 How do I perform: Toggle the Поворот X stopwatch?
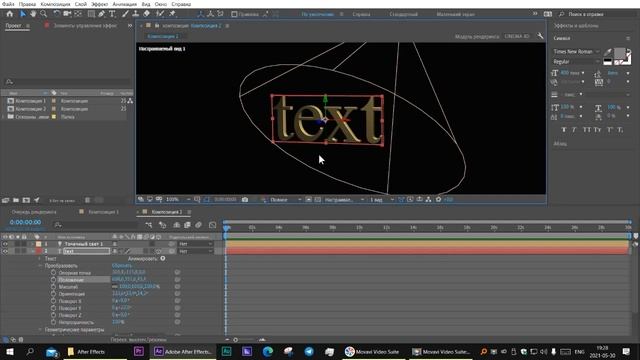[53, 301]
